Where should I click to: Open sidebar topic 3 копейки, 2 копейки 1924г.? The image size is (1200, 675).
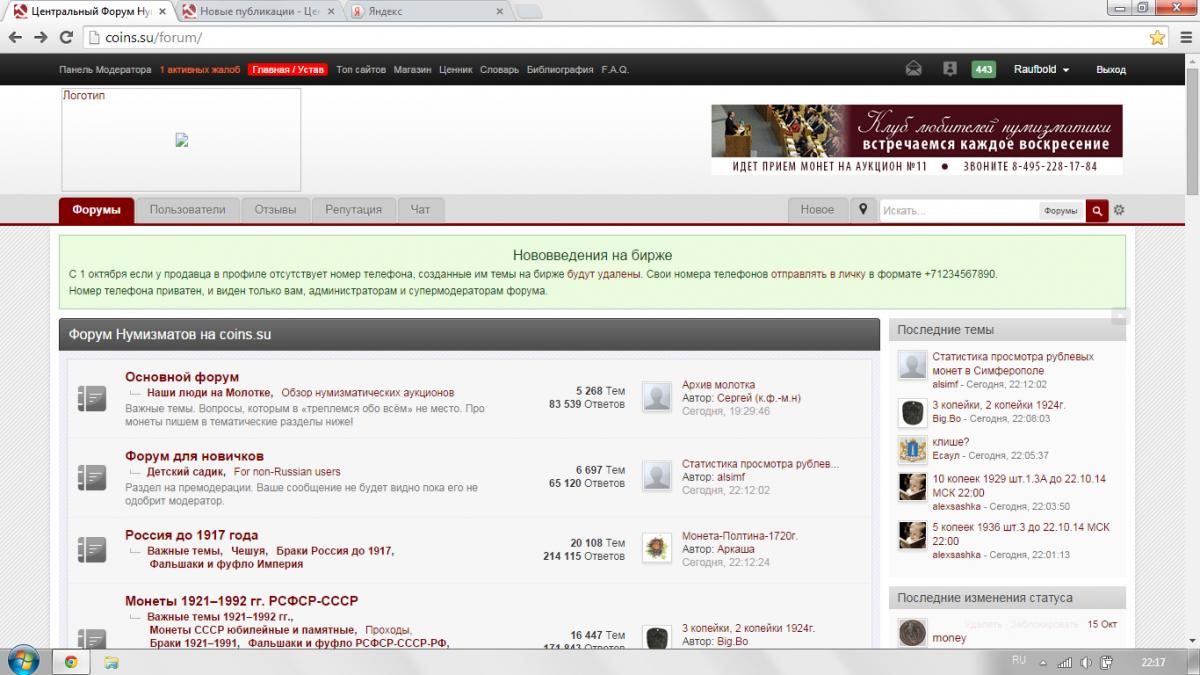pos(999,405)
